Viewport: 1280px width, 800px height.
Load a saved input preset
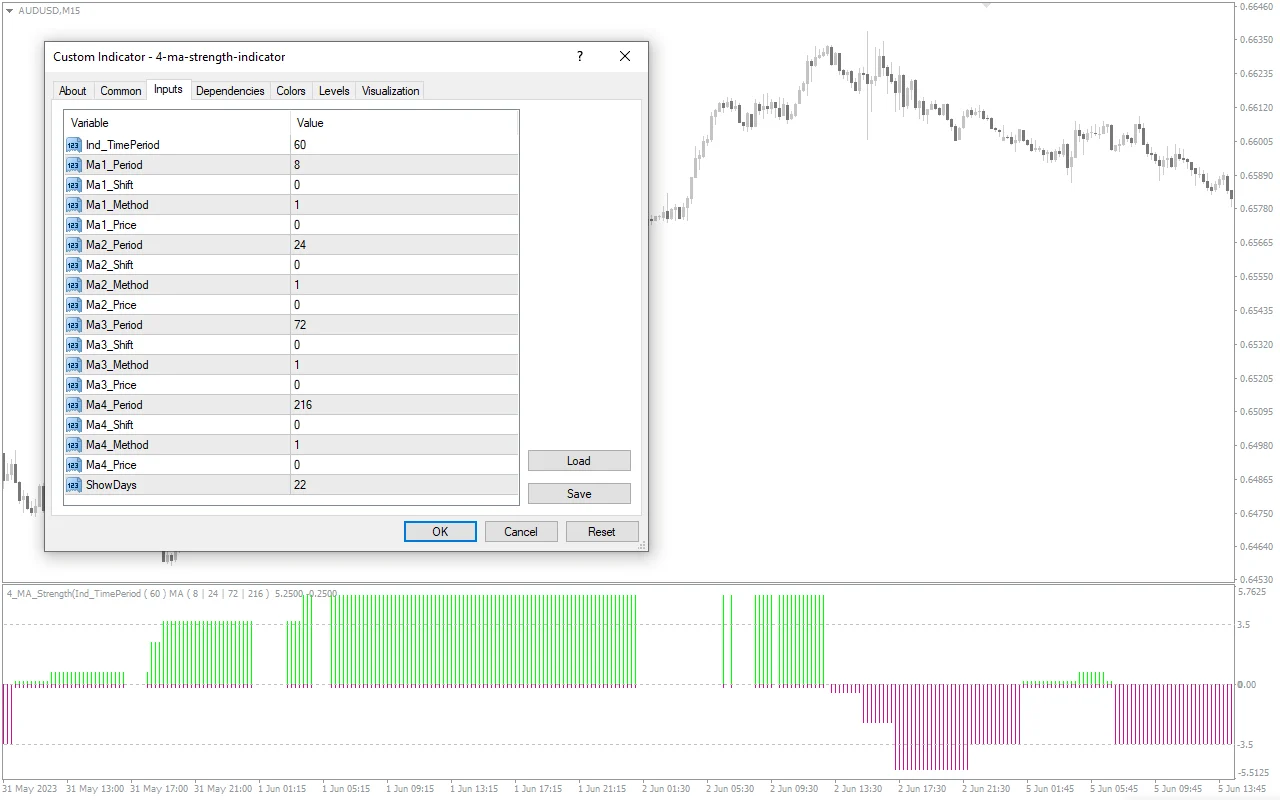(579, 460)
